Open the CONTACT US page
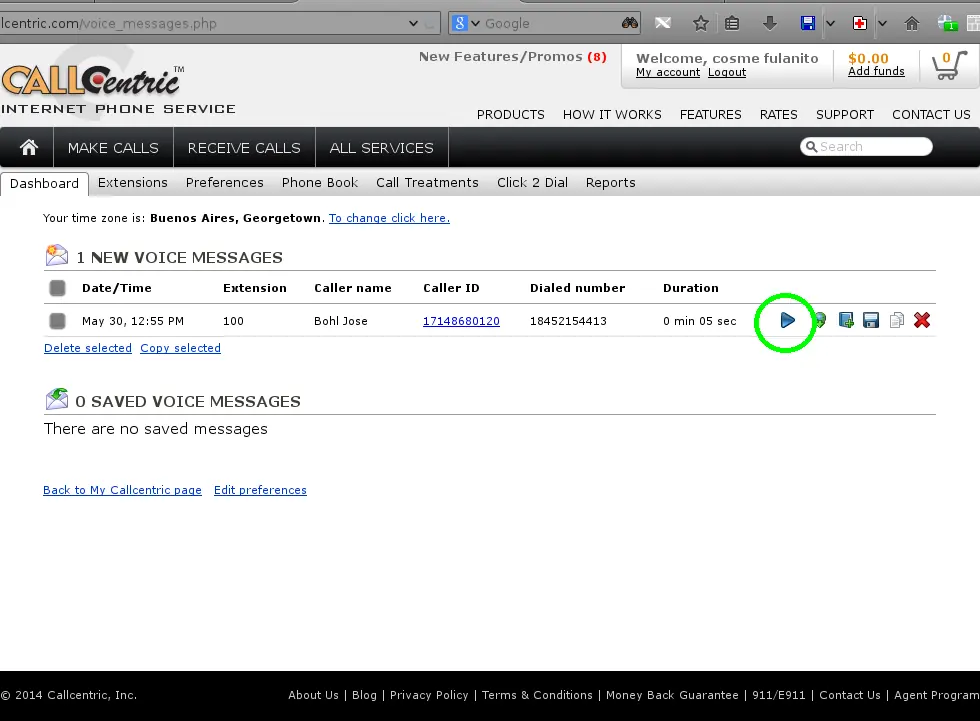This screenshot has height=721, width=980. (x=931, y=115)
